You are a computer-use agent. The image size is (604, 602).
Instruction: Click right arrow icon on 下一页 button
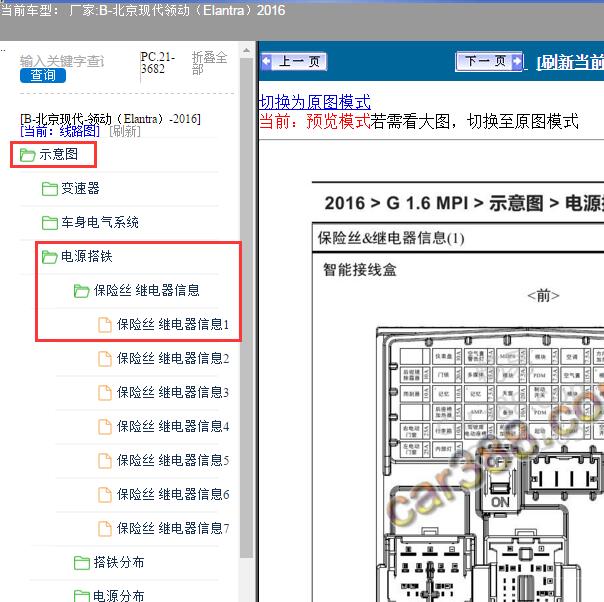[517, 61]
